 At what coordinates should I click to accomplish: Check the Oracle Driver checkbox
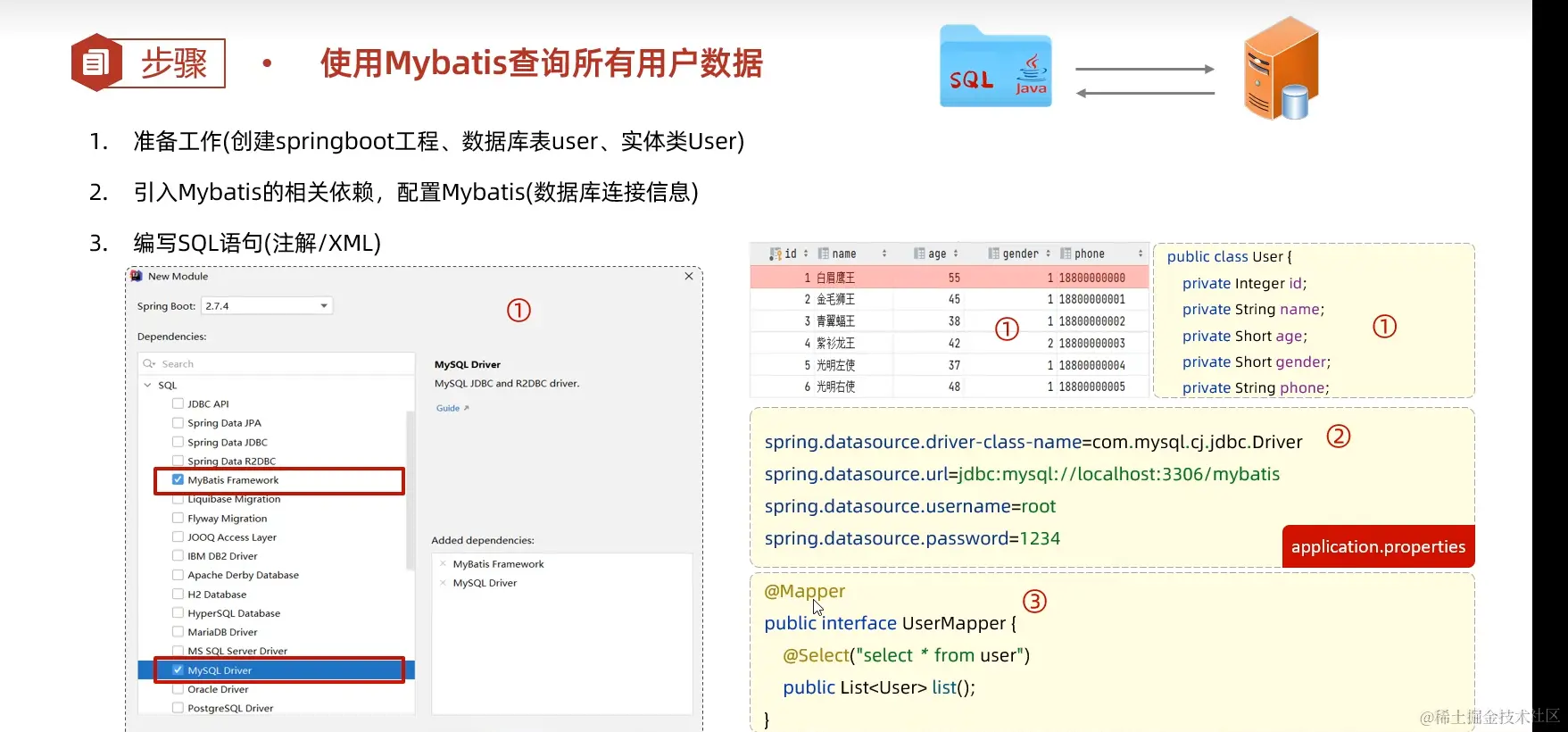178,689
